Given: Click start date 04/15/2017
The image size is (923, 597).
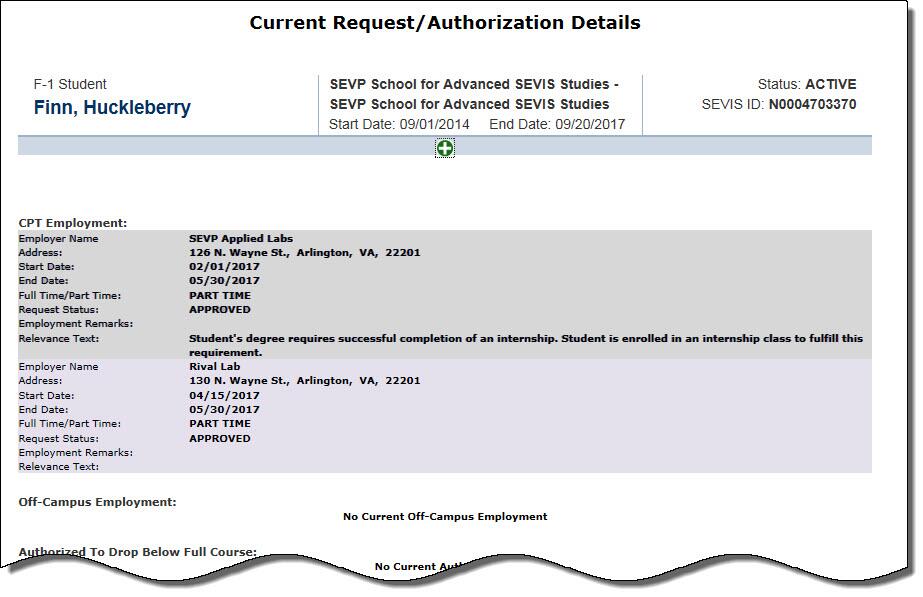Looking at the screenshot, I should (x=224, y=396).
